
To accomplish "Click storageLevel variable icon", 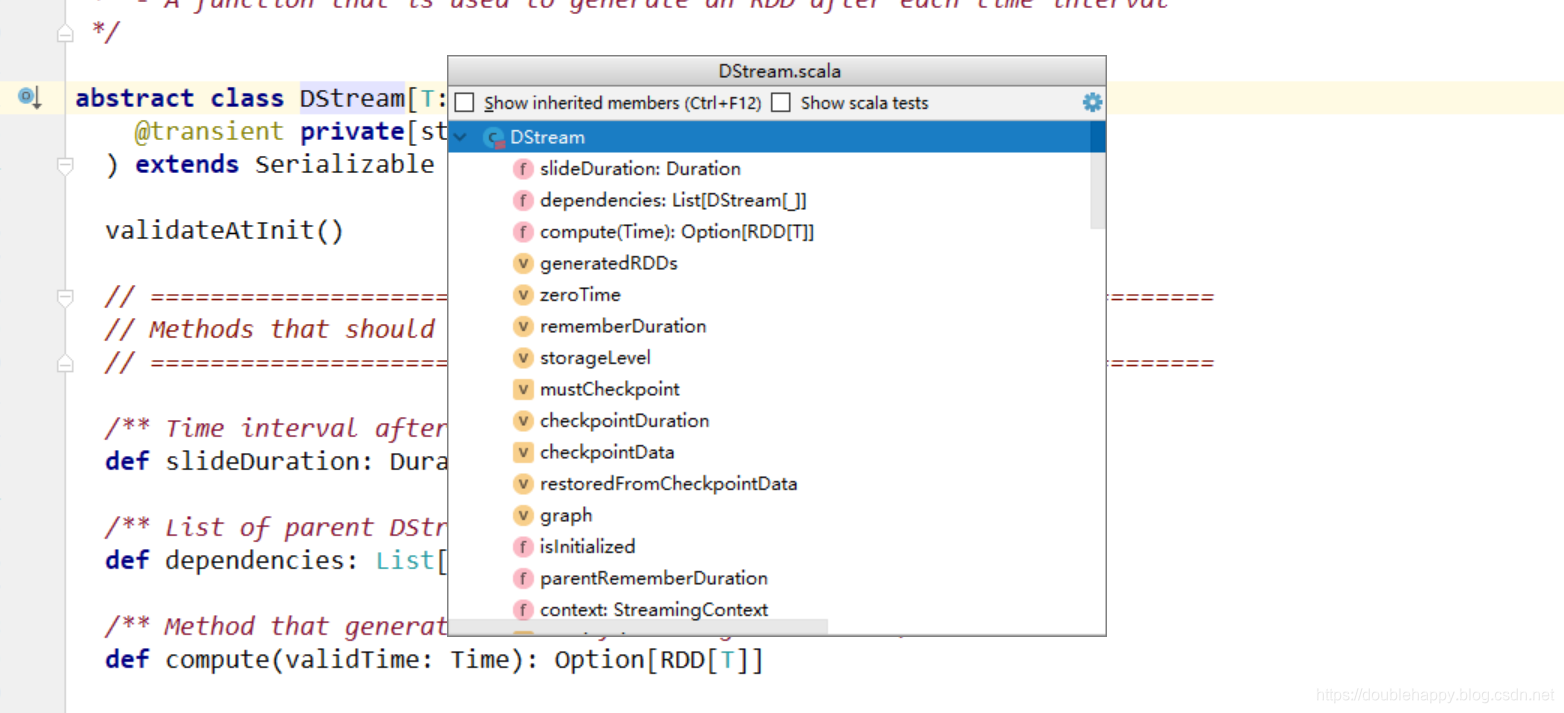I will click(523, 358).
